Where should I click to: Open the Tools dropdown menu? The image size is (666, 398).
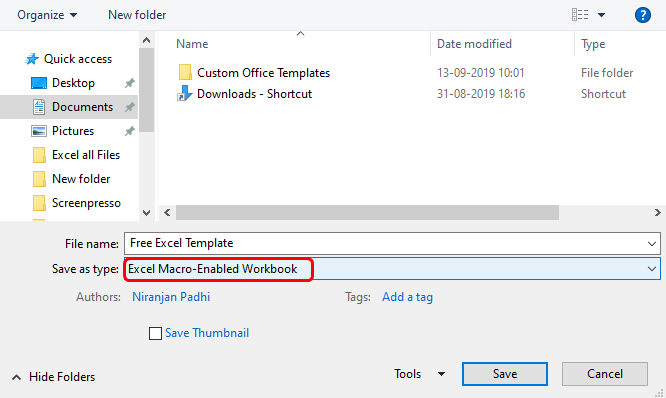[x=420, y=374]
